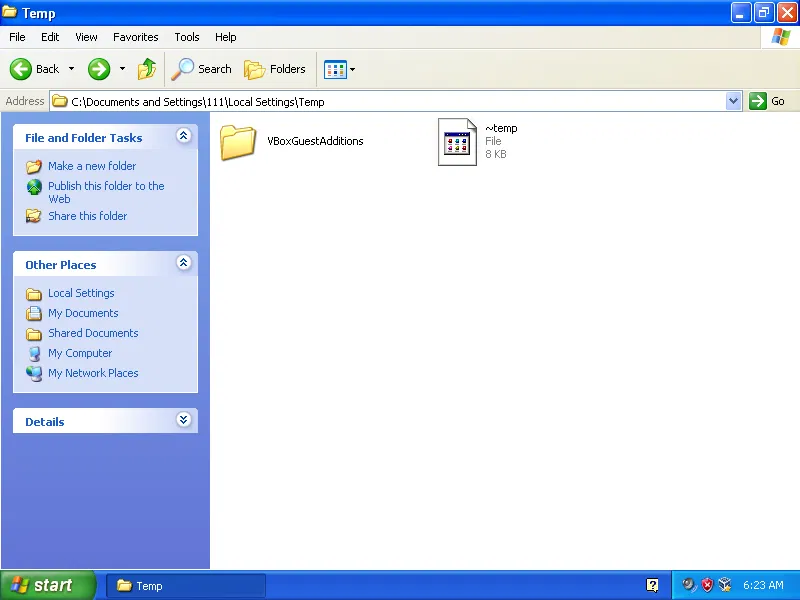This screenshot has height=600, width=800.
Task: Click the clock showing 6:23 AM
Action: (763, 585)
